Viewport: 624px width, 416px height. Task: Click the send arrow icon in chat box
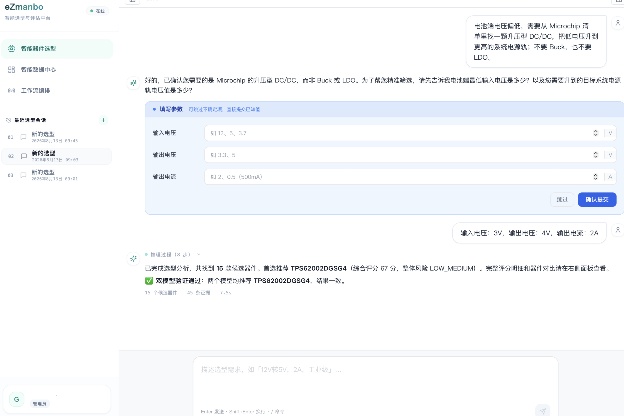click(542, 410)
